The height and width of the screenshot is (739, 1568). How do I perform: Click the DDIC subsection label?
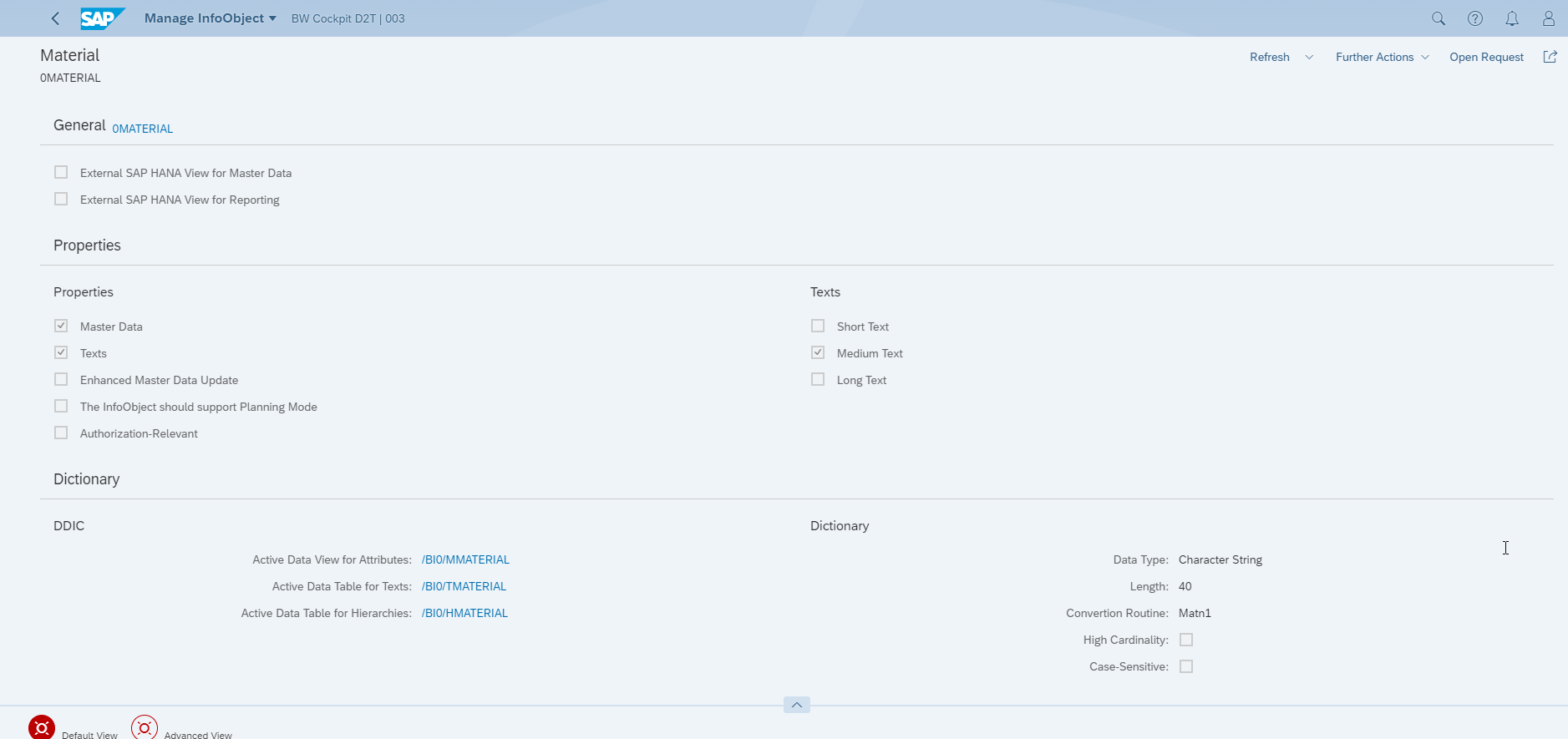pos(69,526)
